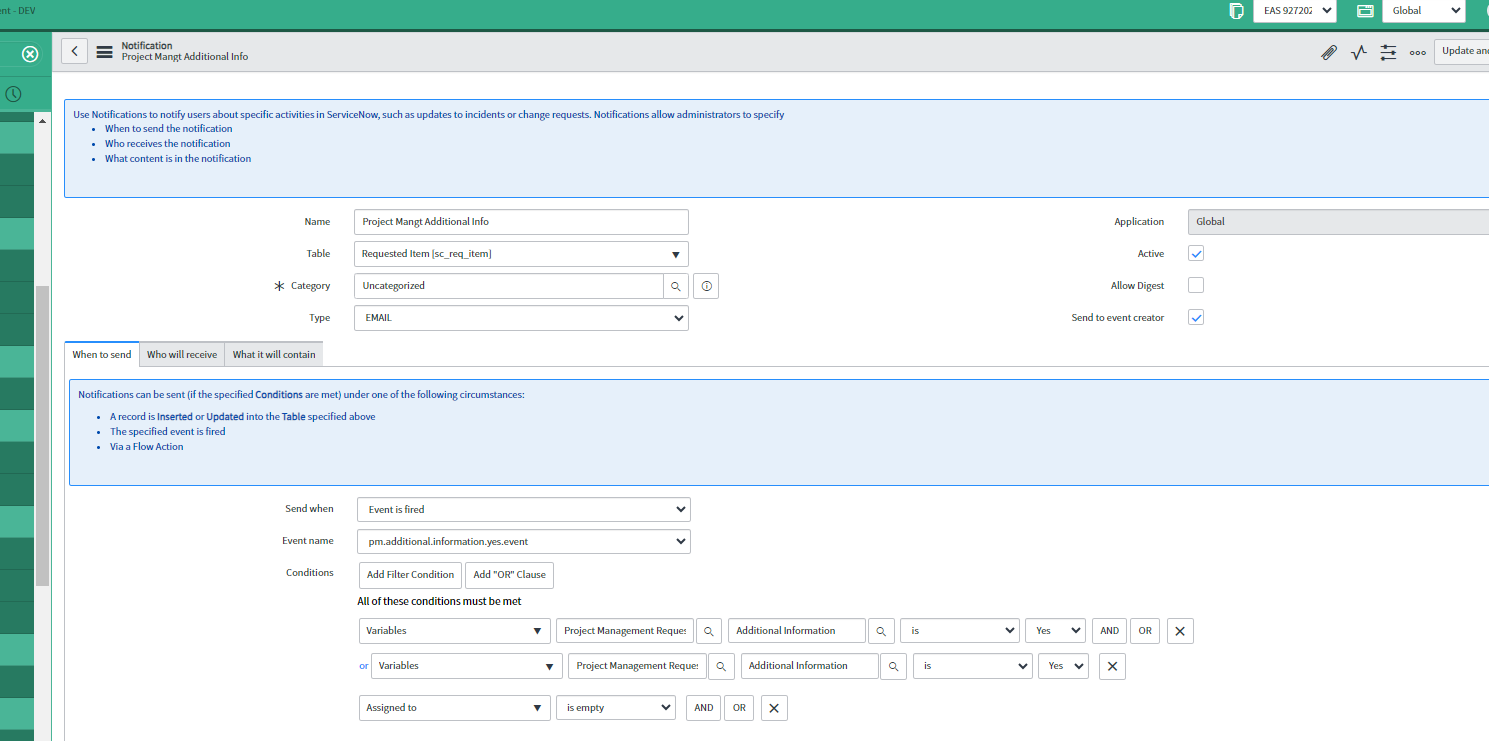
Task: Click the read-only Application field Global
Action: [x=1338, y=222]
